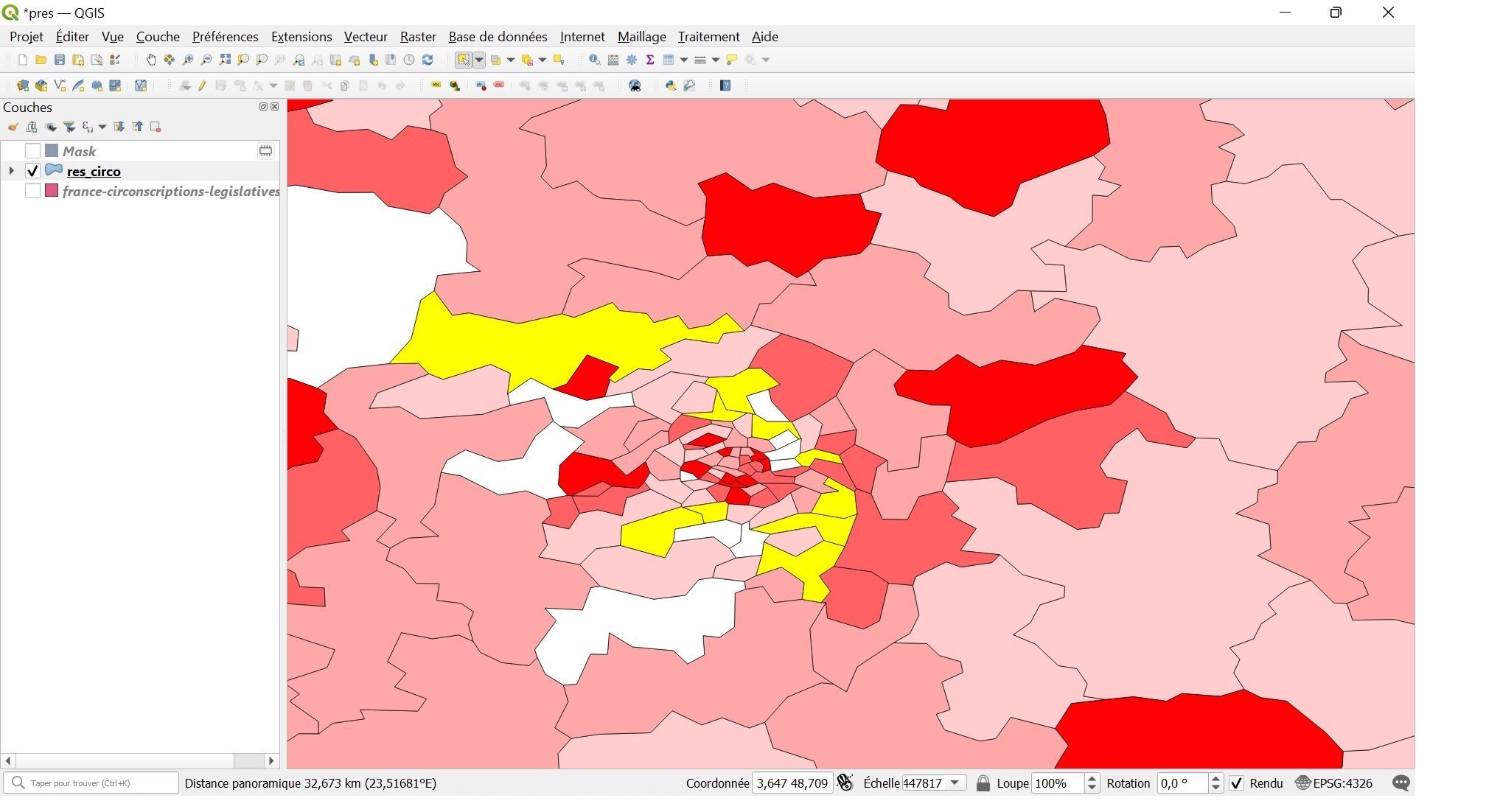Screen dimensions: 1486x812
Task: Open the Échelle scale dropdown
Action: (955, 783)
